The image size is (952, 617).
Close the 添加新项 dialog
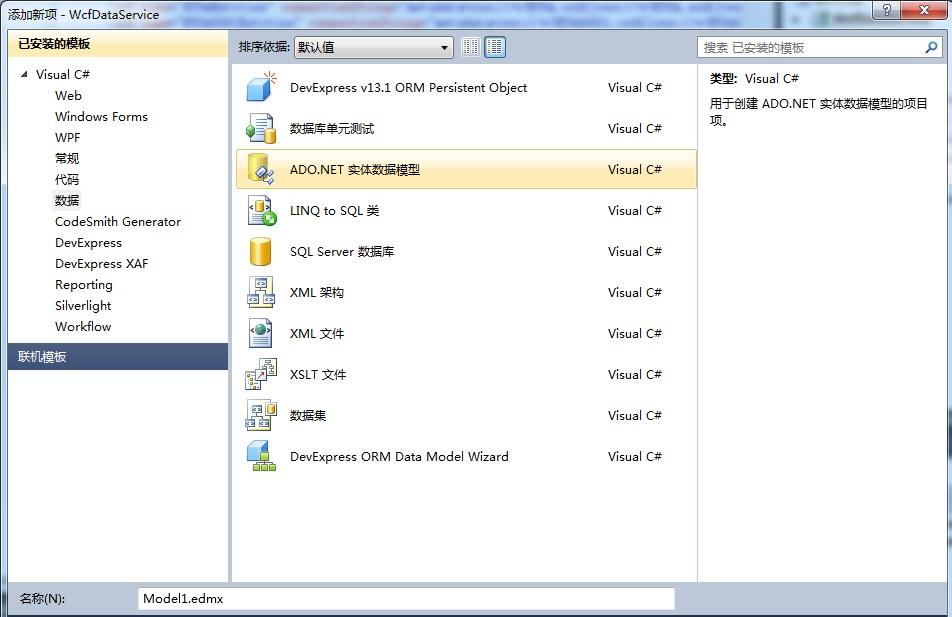click(924, 10)
